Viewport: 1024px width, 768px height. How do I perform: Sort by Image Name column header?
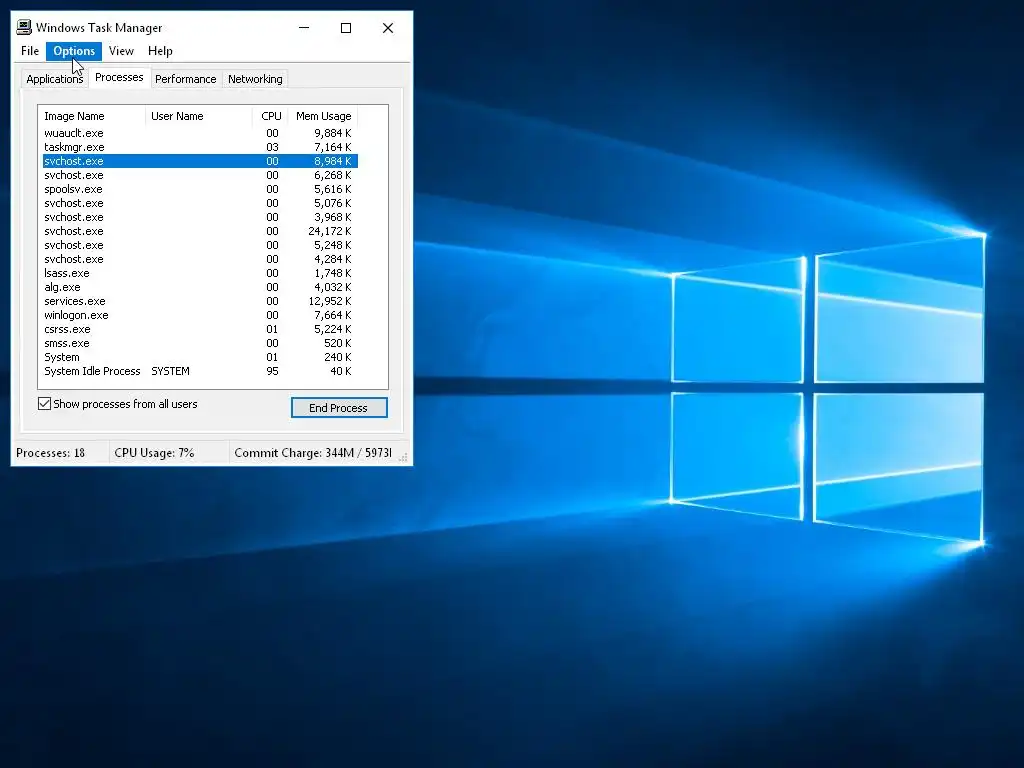tap(91, 116)
